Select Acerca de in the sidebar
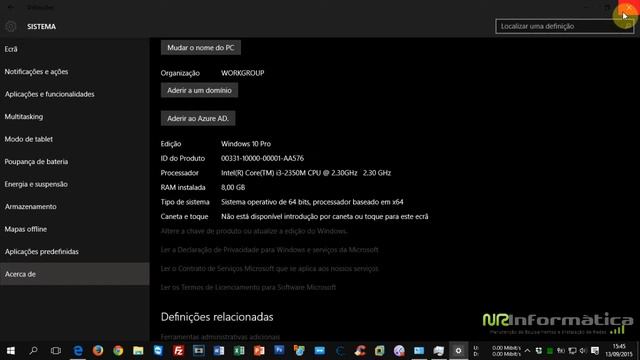This screenshot has width=640, height=360. (74, 274)
